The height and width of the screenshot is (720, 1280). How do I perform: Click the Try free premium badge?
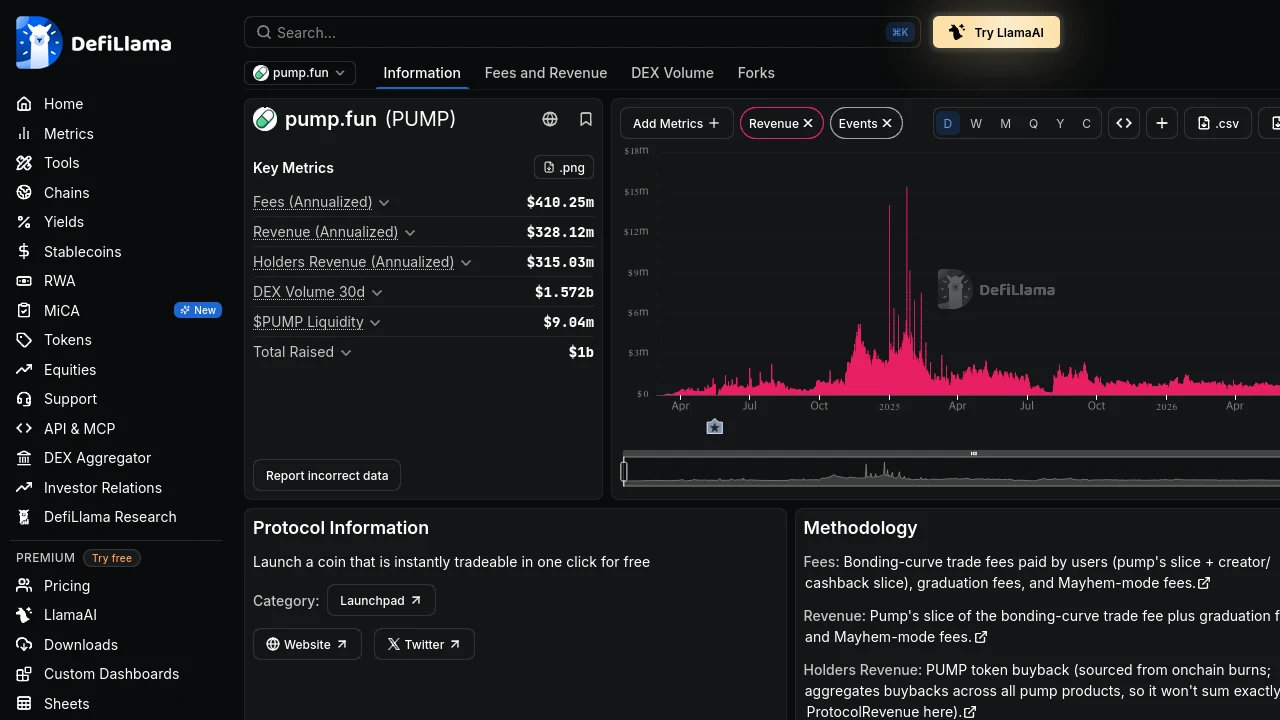112,558
